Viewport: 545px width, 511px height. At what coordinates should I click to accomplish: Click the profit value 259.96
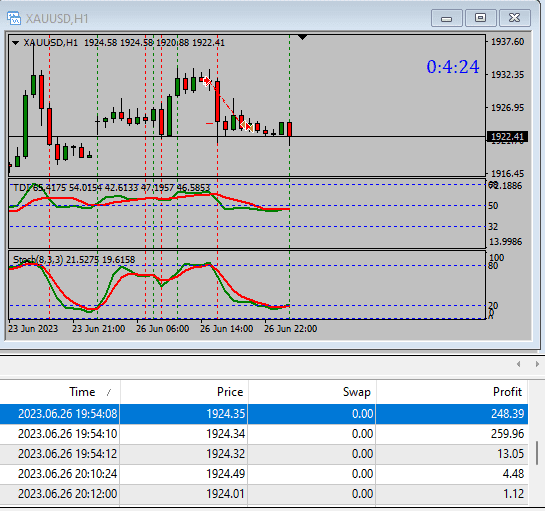507,434
